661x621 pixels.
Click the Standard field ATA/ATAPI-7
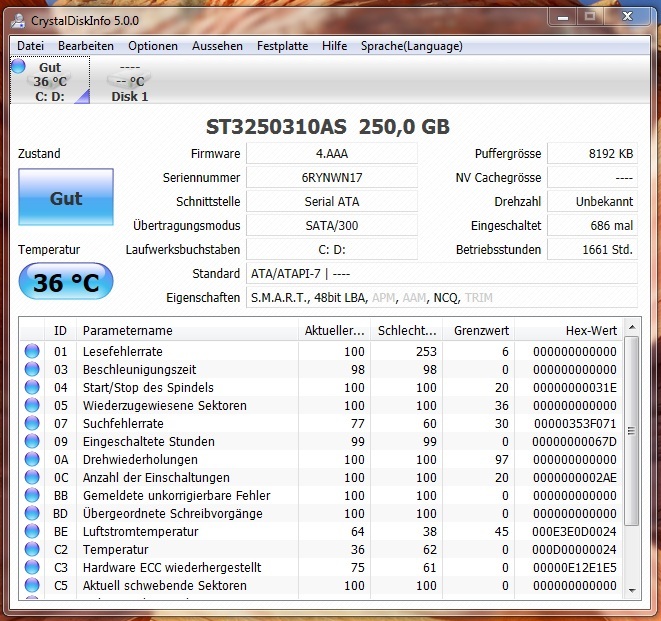pyautogui.click(x=442, y=274)
